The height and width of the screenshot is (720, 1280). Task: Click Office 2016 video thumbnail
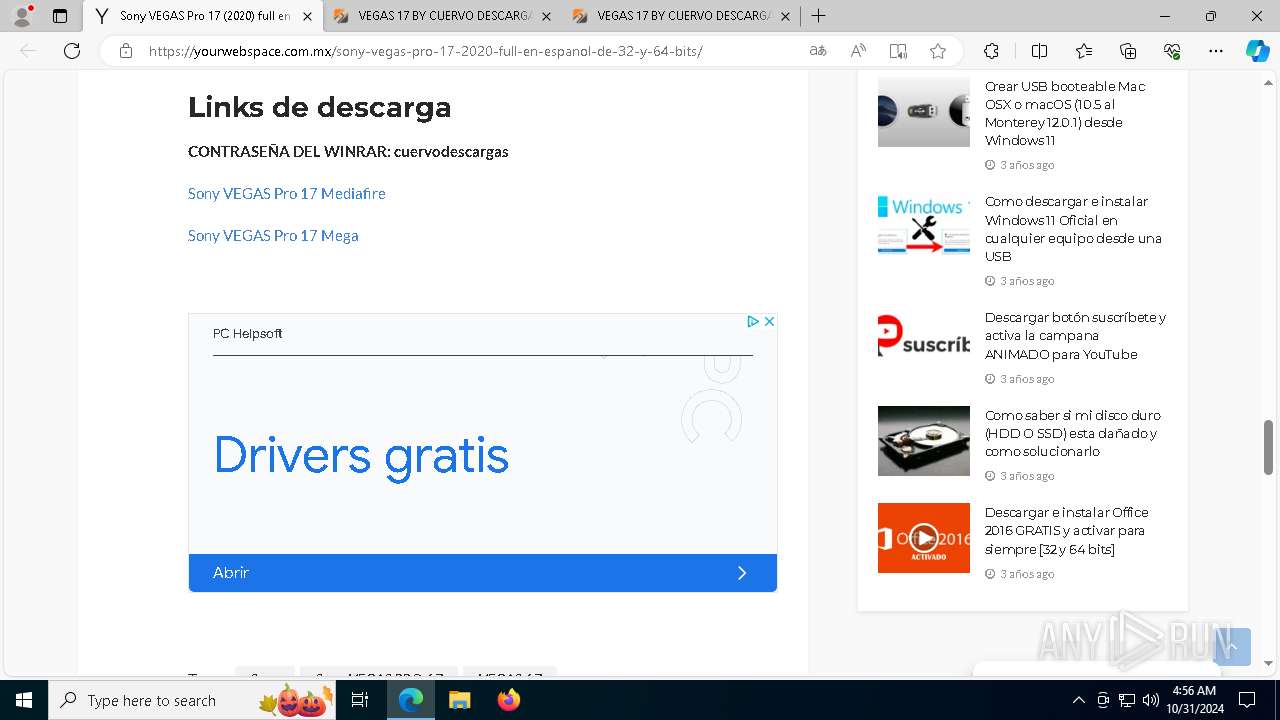point(924,538)
